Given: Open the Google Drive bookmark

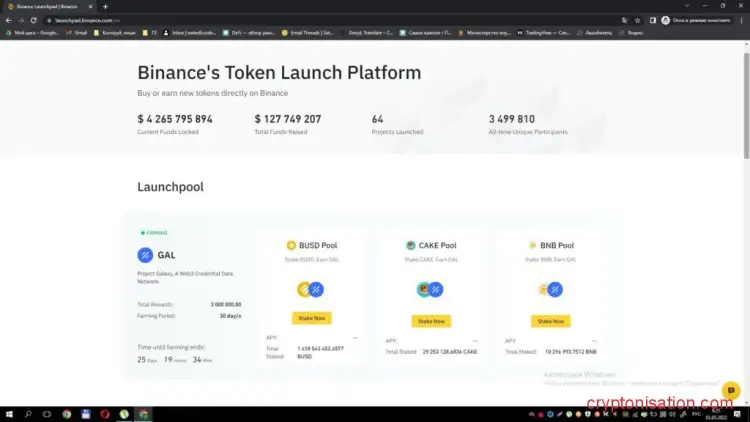Looking at the screenshot, I should pos(32,33).
